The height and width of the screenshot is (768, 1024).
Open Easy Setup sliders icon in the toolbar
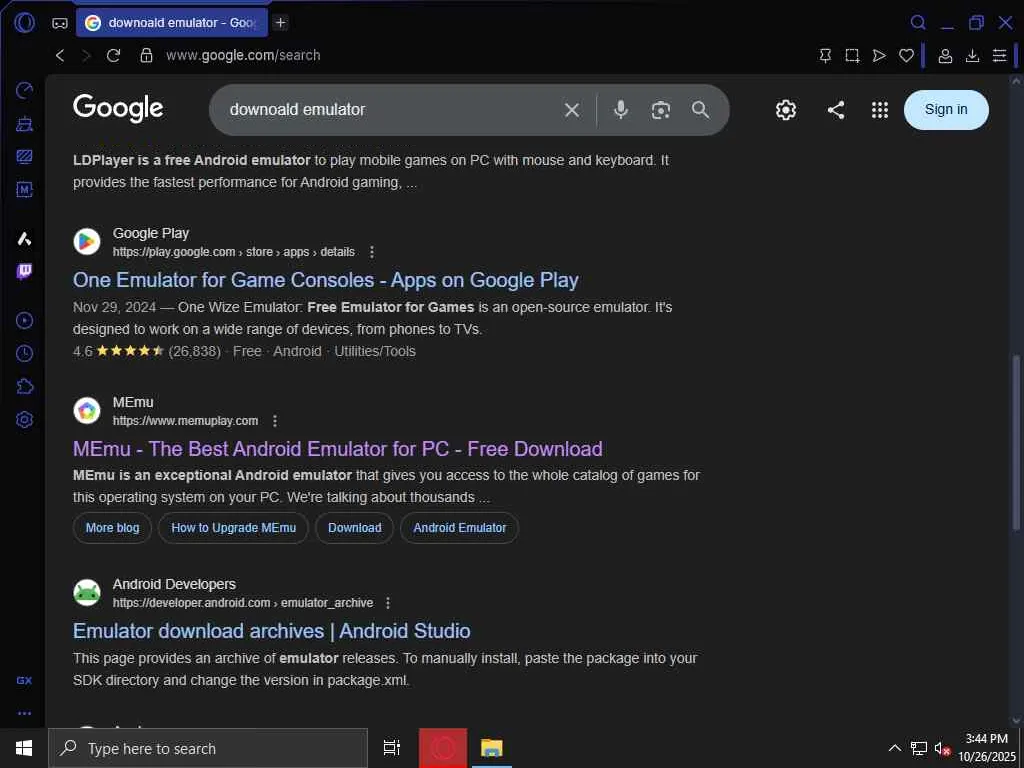[999, 56]
